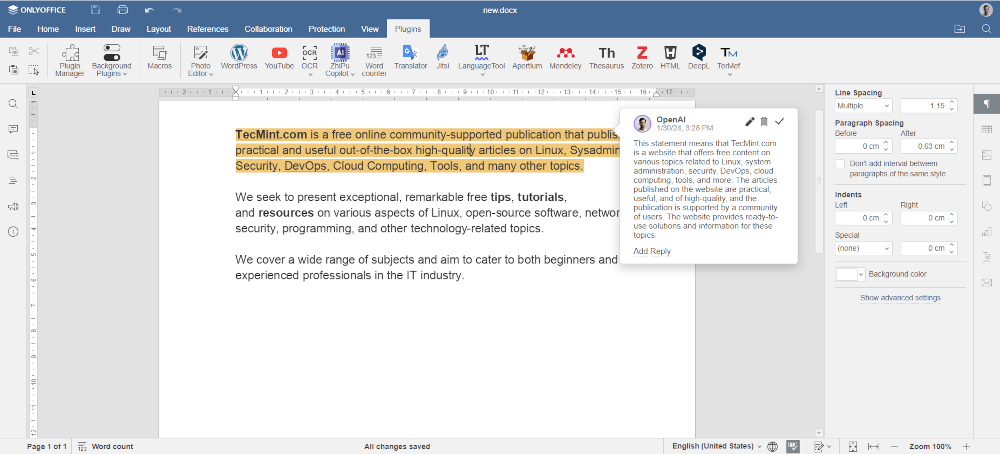The height and width of the screenshot is (454, 1000).
Task: Enable don't add interval between paragraphs checkbox
Action: click(x=840, y=164)
